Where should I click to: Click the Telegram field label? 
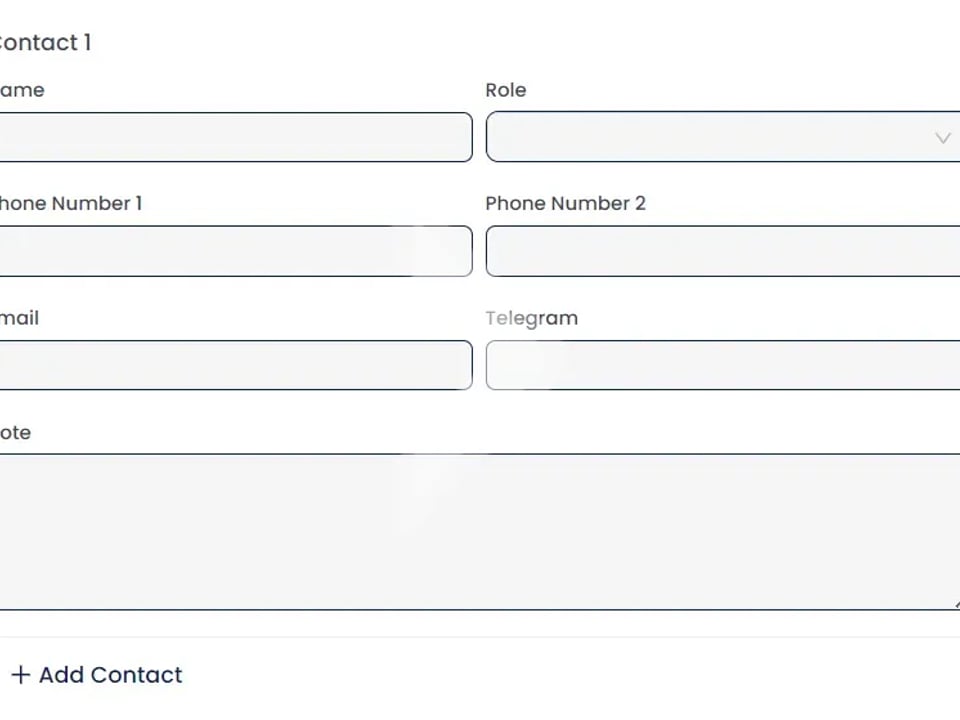(531, 318)
